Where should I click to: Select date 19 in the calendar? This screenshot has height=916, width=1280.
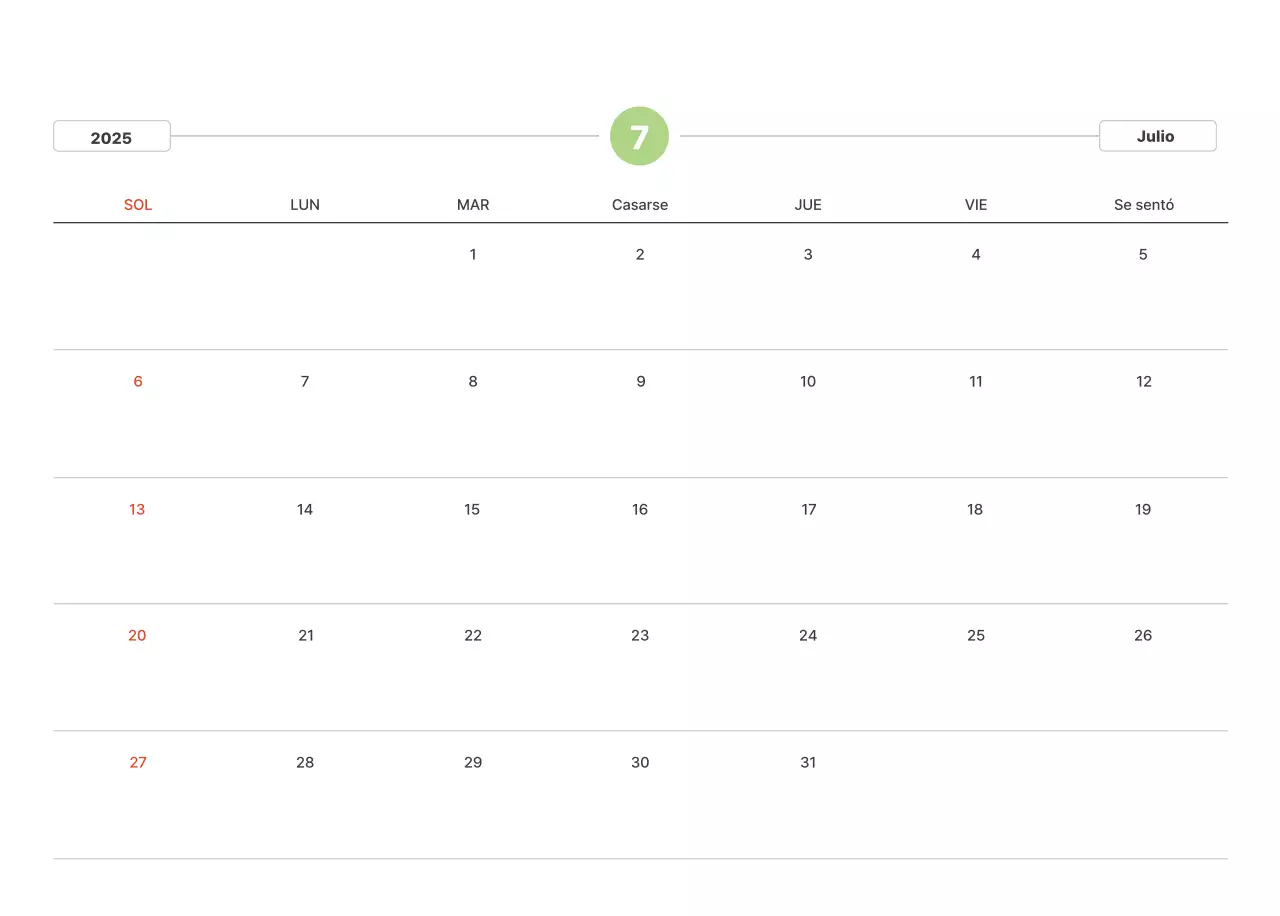1143,509
